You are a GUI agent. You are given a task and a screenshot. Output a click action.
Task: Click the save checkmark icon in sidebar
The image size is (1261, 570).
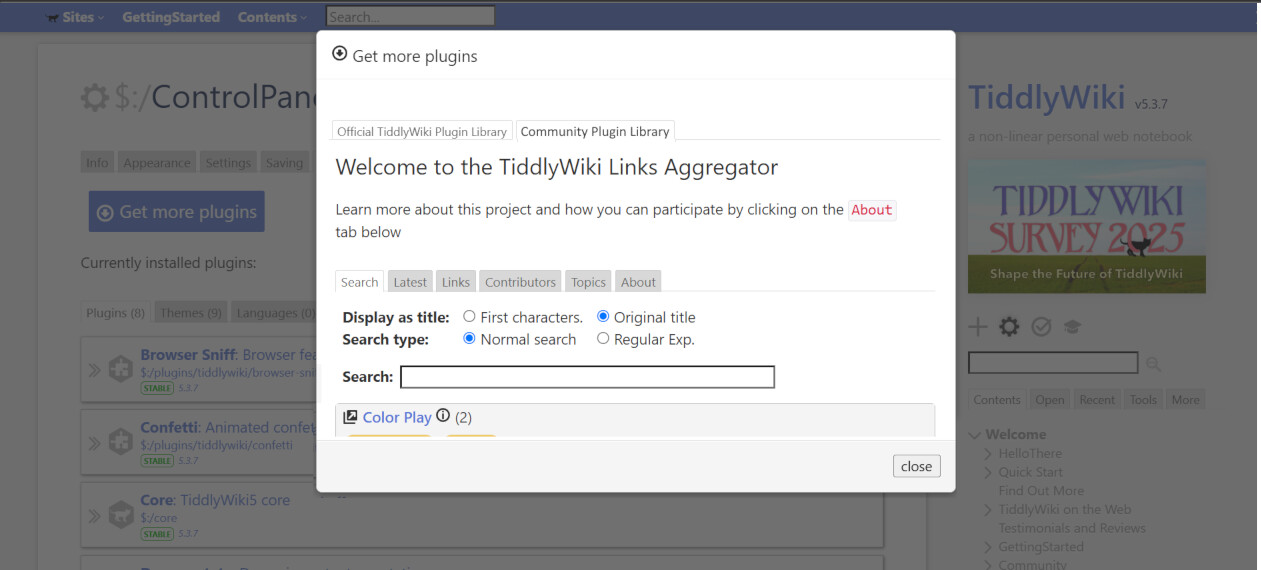coord(1041,327)
